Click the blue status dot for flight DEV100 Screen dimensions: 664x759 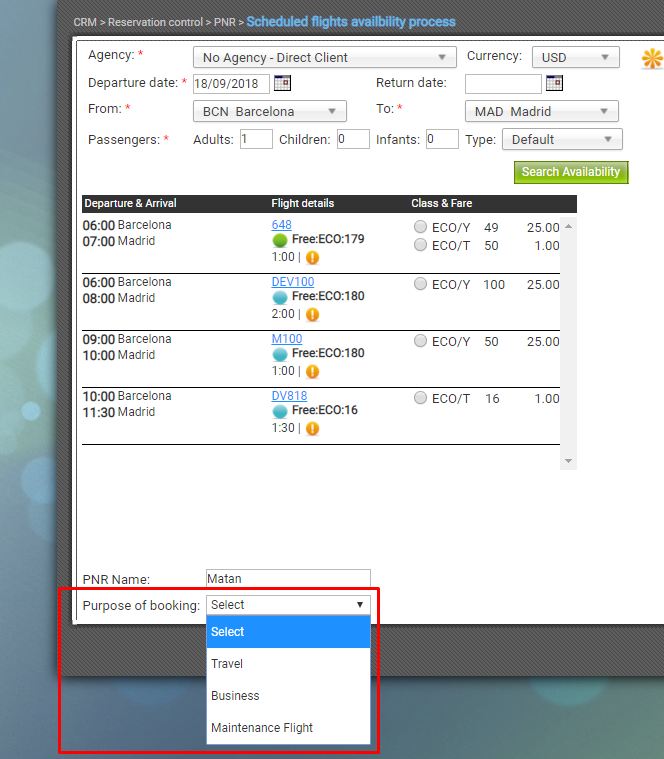pyautogui.click(x=280, y=297)
